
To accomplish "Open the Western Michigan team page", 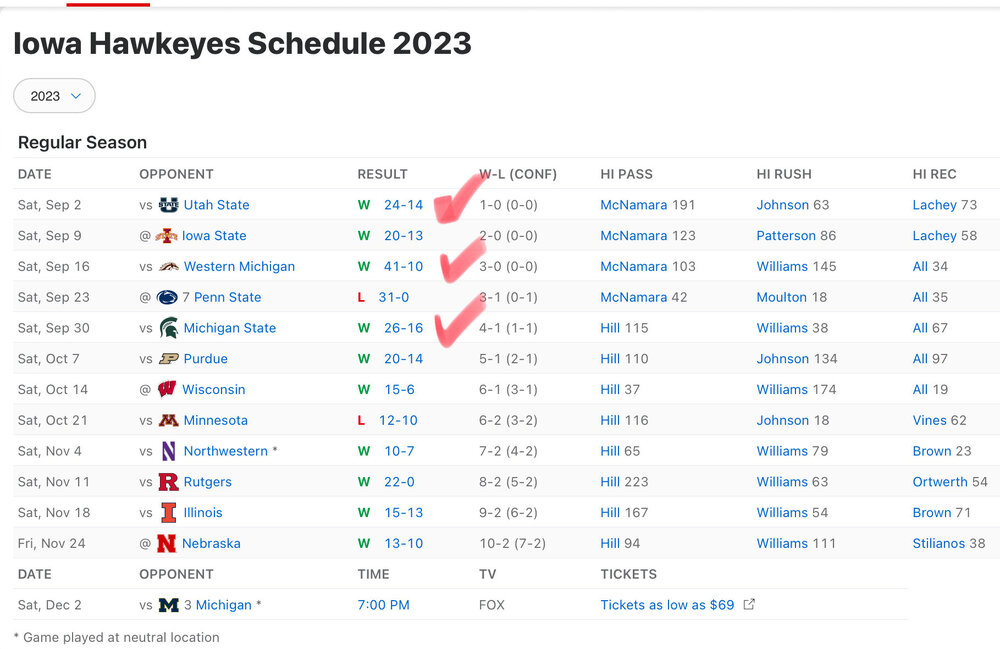I will click(x=239, y=267).
